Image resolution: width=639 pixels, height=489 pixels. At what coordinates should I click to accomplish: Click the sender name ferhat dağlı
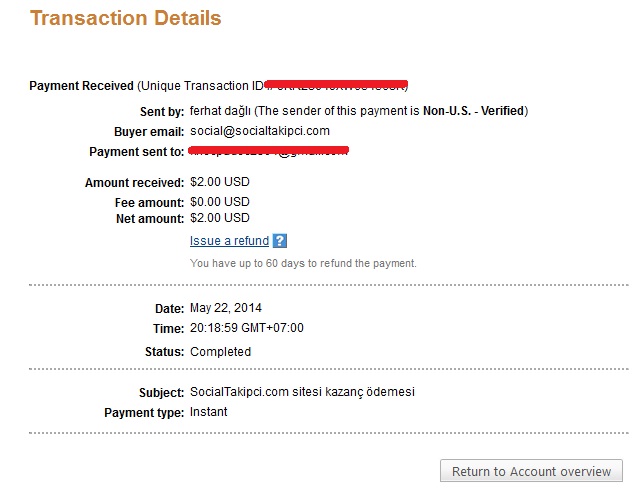tap(221, 110)
